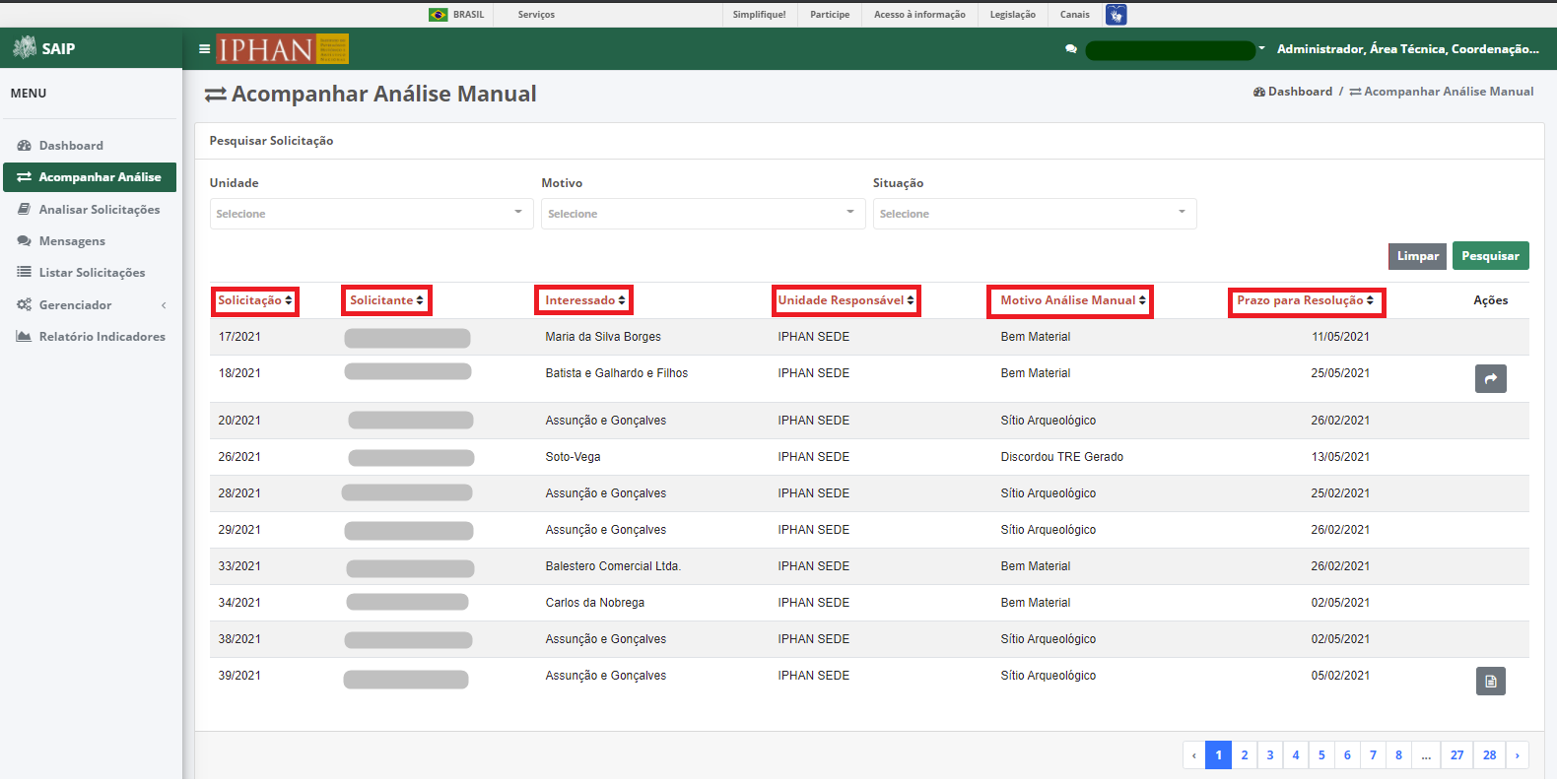The height and width of the screenshot is (784, 1557).
Task: Select current page 1
Action: (x=1219, y=755)
